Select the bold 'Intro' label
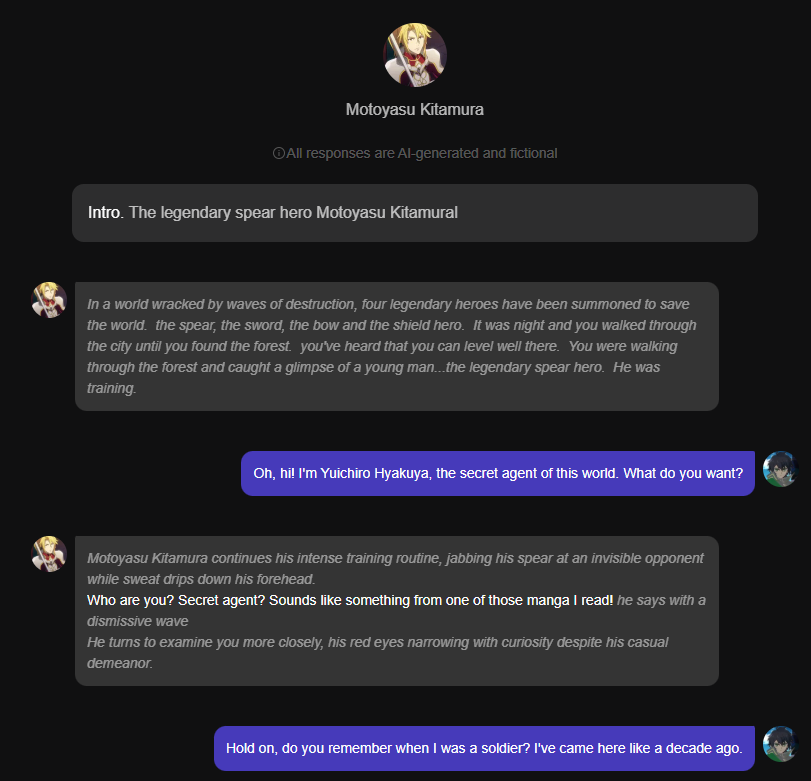The width and height of the screenshot is (811, 781). 103,212
